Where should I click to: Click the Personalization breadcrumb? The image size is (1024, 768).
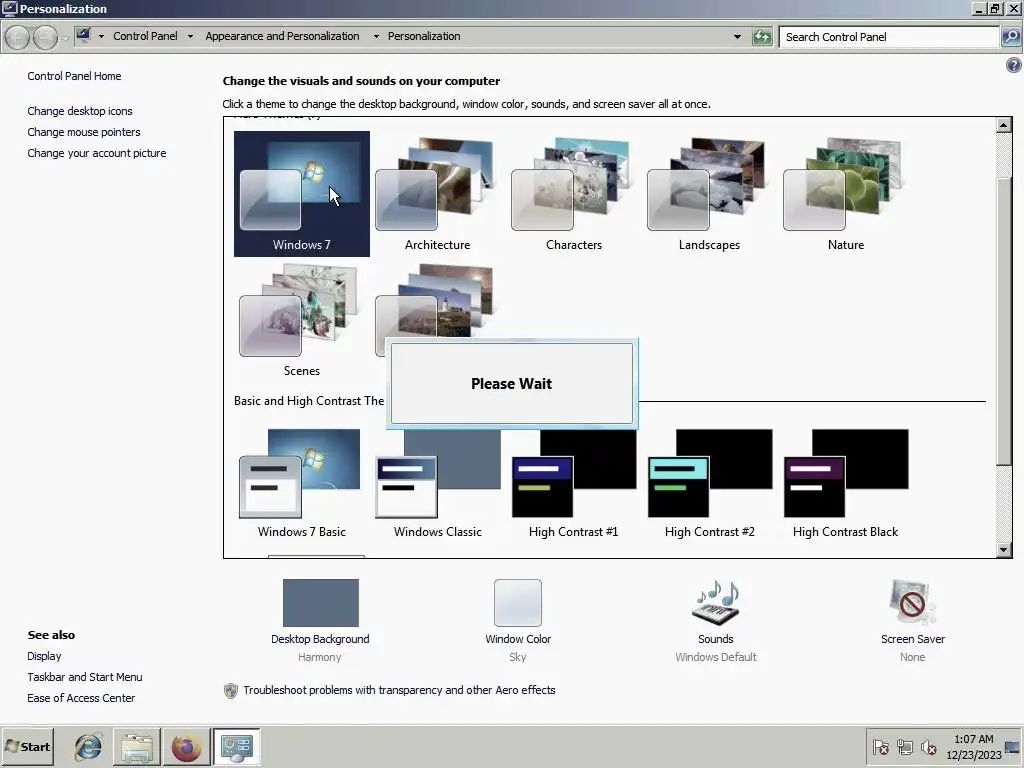click(424, 37)
